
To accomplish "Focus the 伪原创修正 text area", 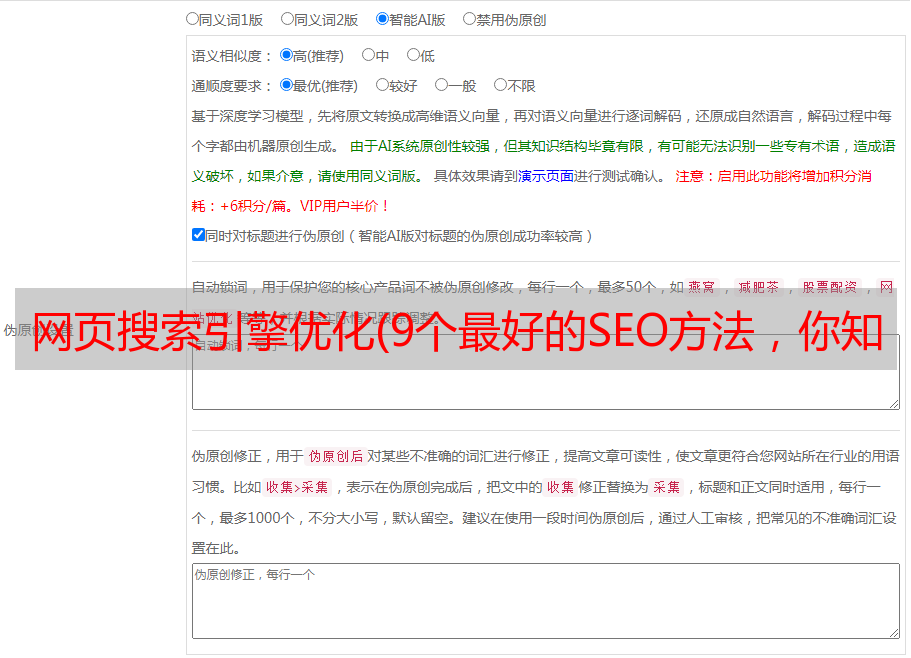I will (546, 601).
